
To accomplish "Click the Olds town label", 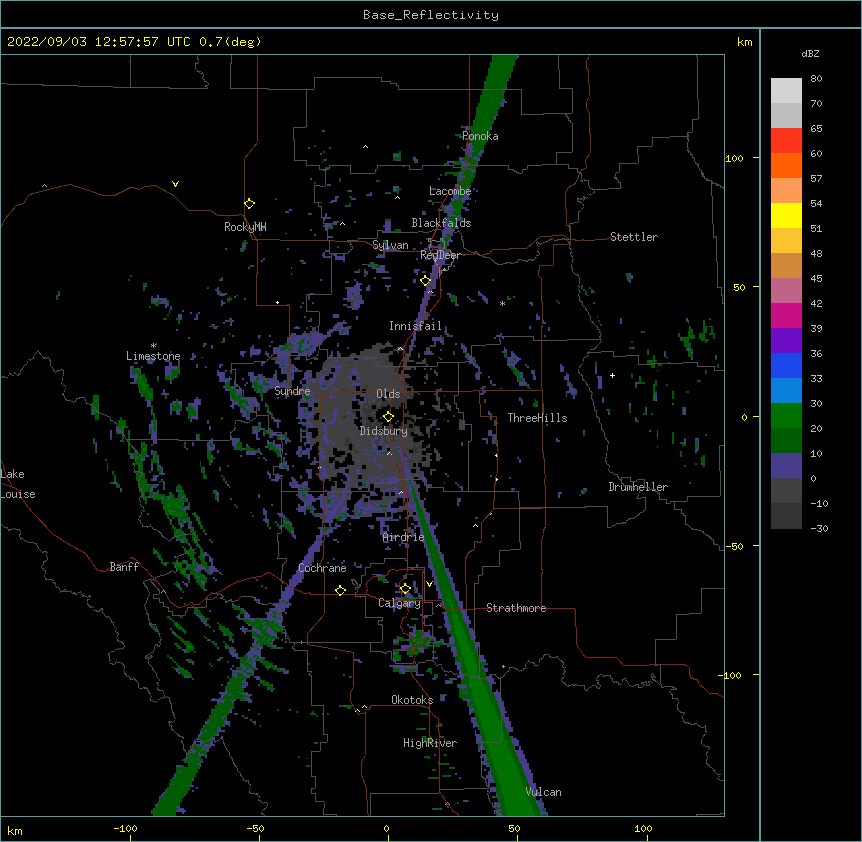I will [x=388, y=394].
